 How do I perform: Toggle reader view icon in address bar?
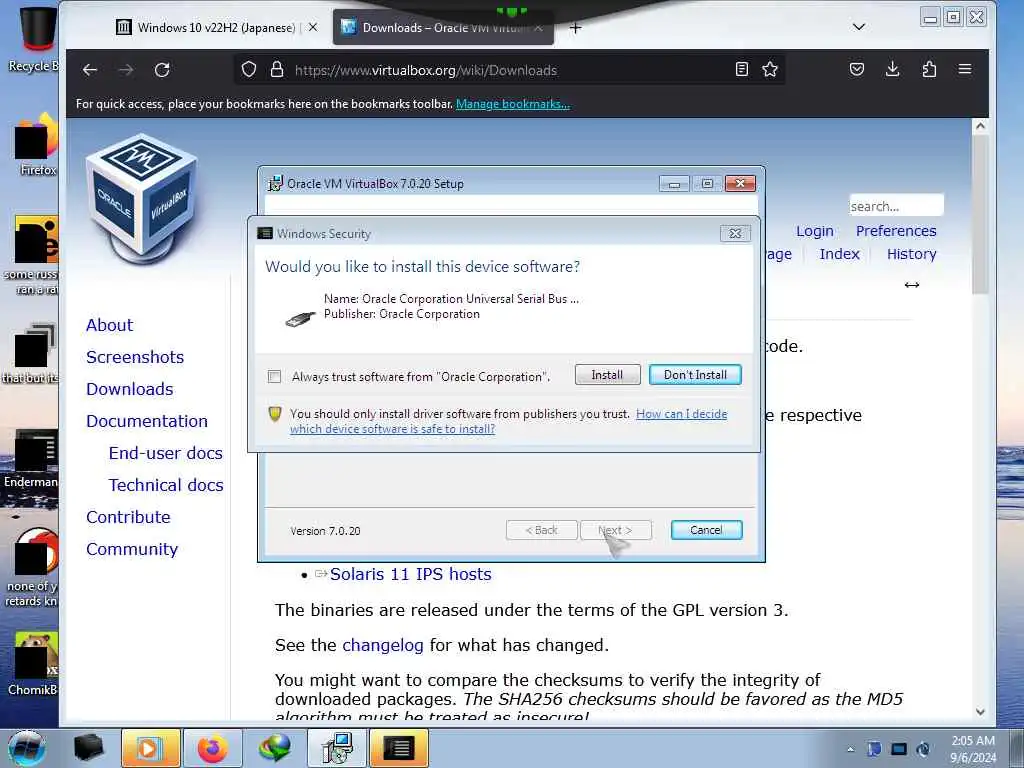click(742, 69)
